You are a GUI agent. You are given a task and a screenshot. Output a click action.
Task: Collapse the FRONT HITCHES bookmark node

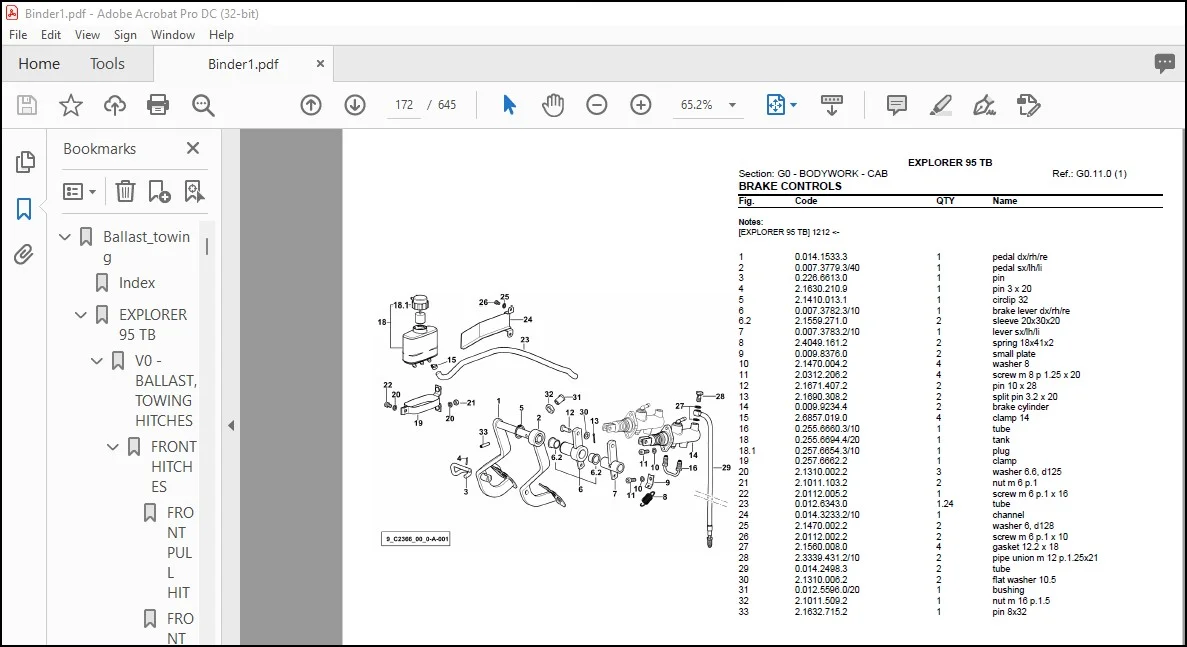[x=113, y=447]
